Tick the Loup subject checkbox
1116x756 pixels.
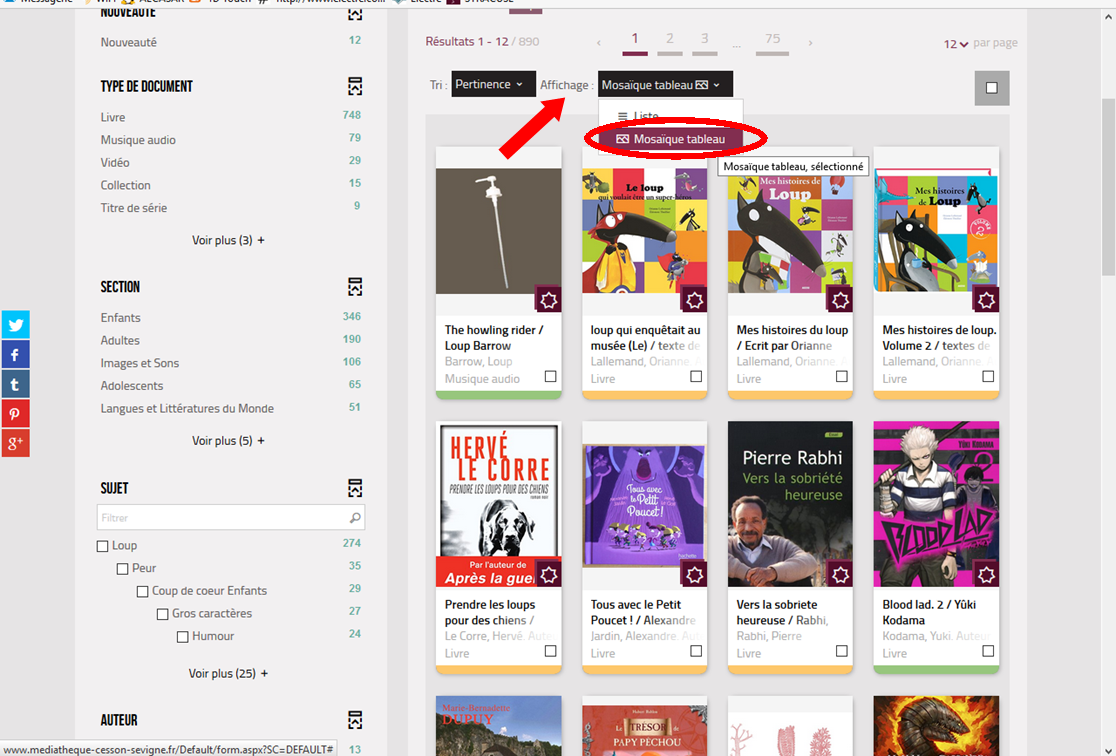pos(102,546)
